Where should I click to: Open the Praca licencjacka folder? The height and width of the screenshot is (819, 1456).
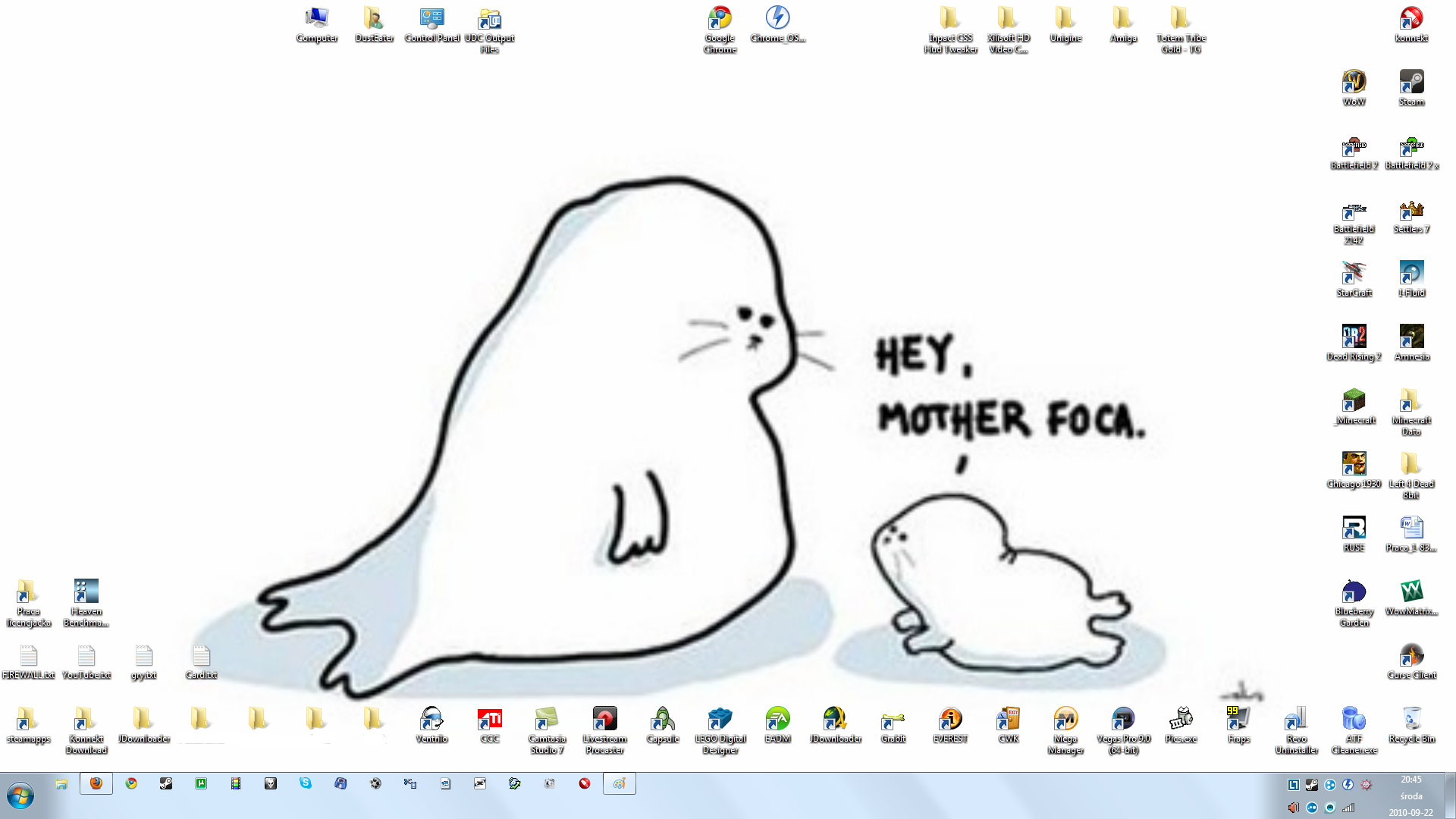[x=29, y=604]
